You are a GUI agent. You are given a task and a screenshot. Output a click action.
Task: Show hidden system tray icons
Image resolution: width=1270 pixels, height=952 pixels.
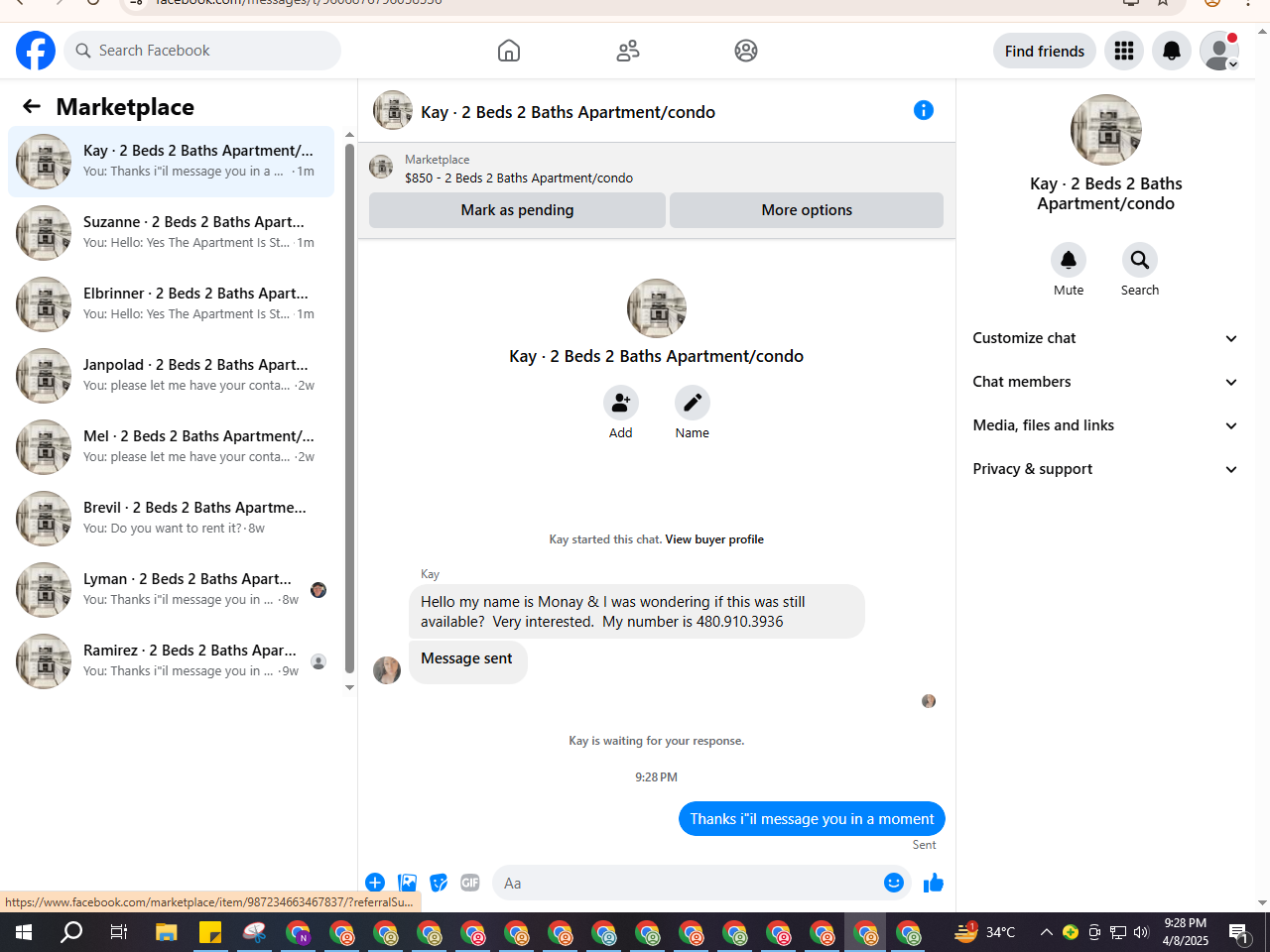coord(1046,932)
